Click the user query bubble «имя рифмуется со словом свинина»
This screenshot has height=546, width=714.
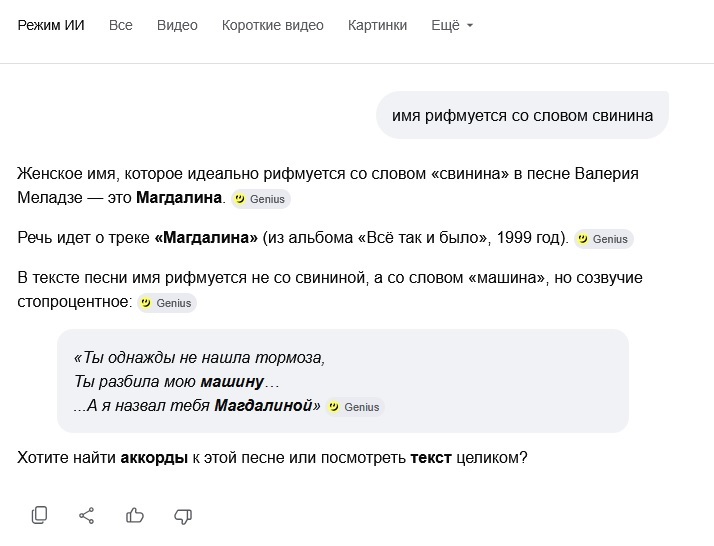(522, 115)
